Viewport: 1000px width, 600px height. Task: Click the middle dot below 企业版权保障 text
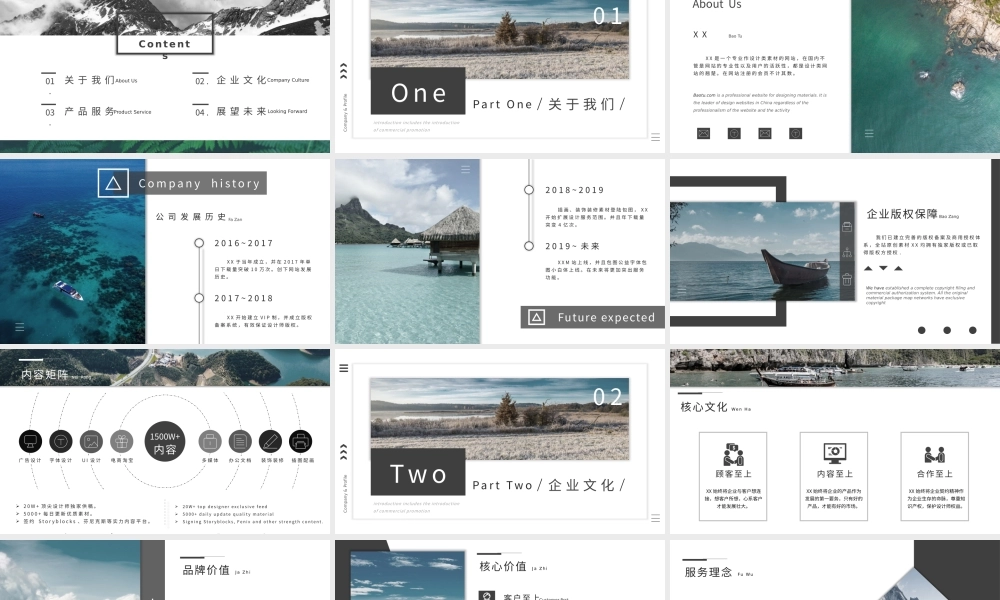947,330
